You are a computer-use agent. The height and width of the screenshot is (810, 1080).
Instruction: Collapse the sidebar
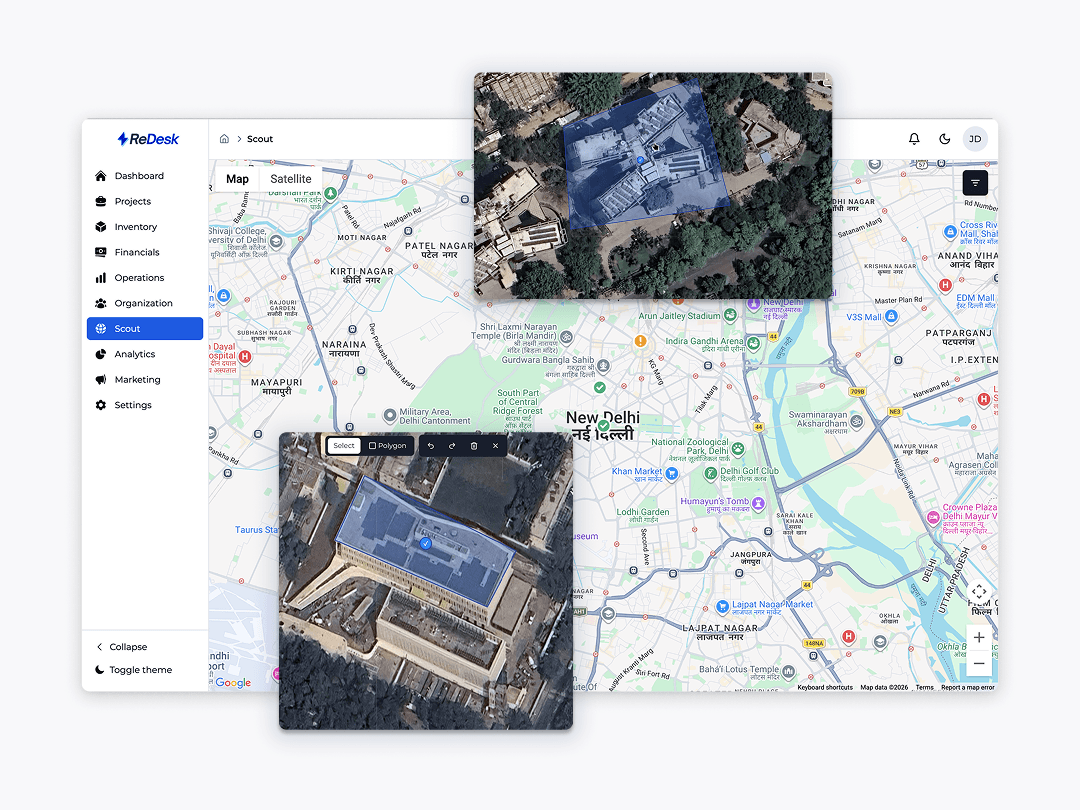(x=122, y=647)
